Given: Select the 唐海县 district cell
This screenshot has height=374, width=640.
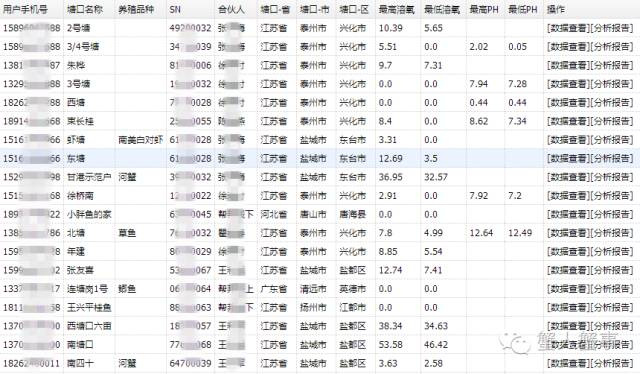Looking at the screenshot, I should tap(353, 214).
